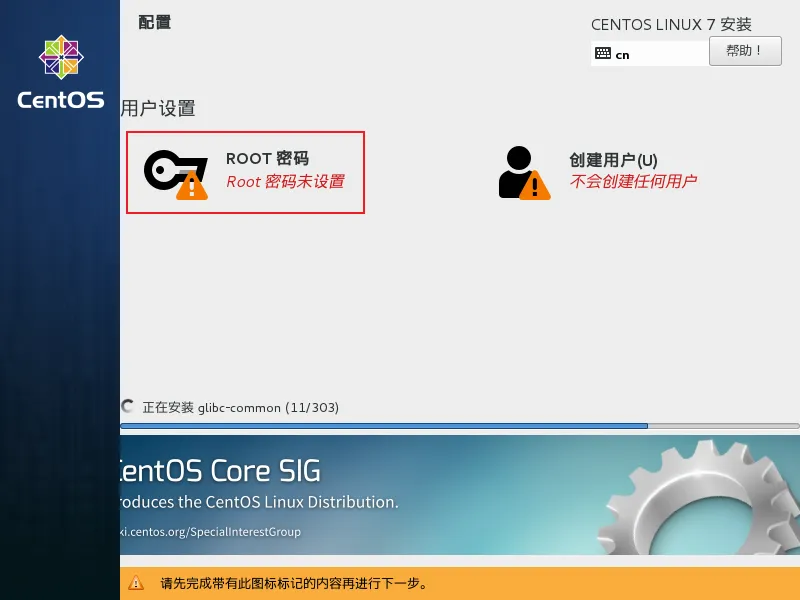800x600 pixels.
Task: Open help with 帮助！ button
Action: pyautogui.click(x=745, y=51)
